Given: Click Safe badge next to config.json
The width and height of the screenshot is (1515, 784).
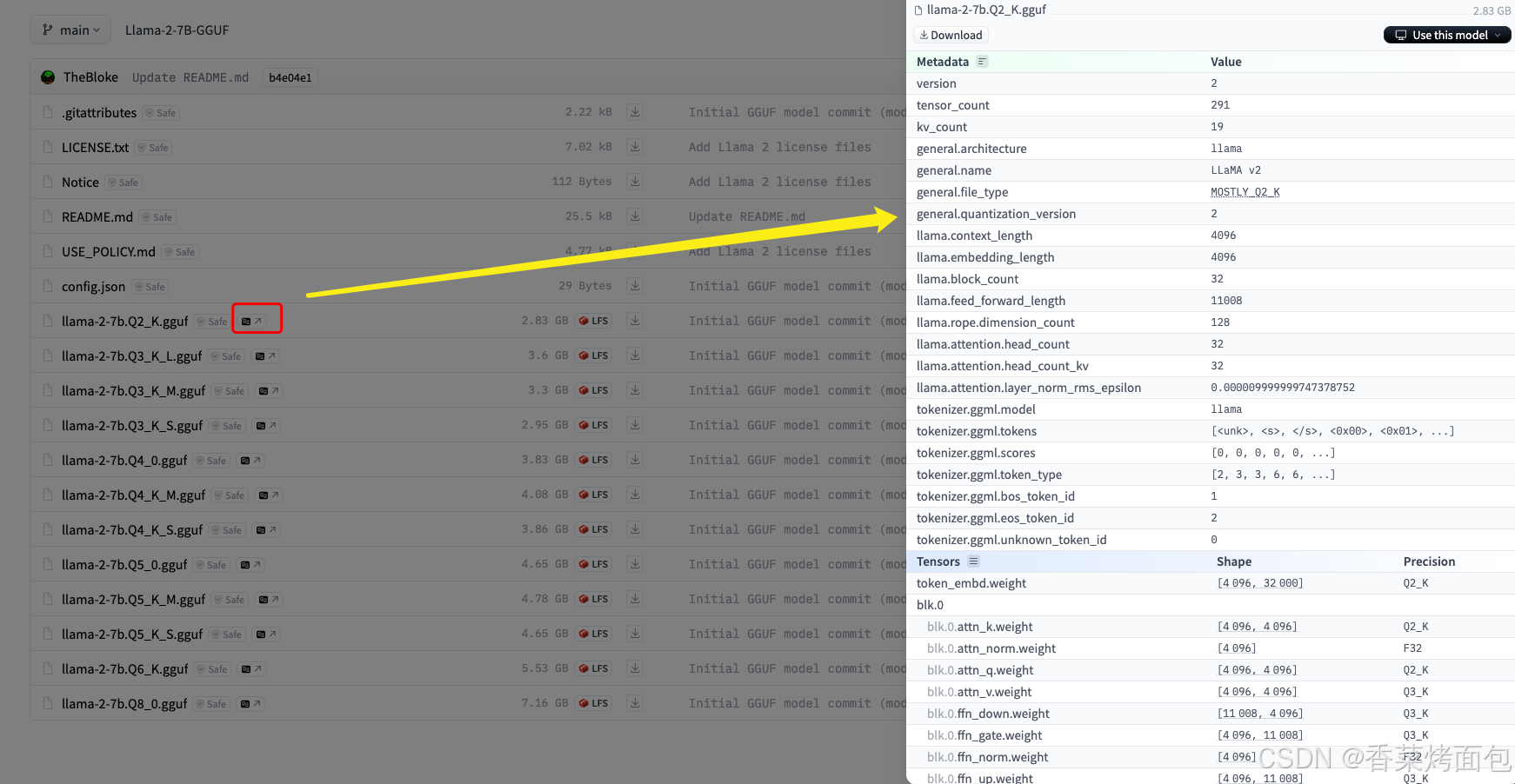Looking at the screenshot, I should coord(150,287).
